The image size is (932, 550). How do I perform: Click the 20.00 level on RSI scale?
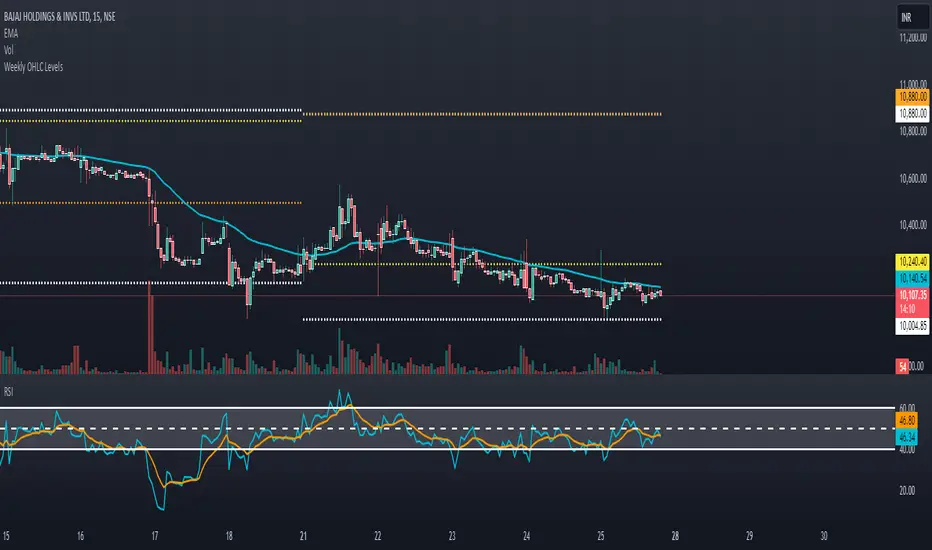(x=906, y=491)
